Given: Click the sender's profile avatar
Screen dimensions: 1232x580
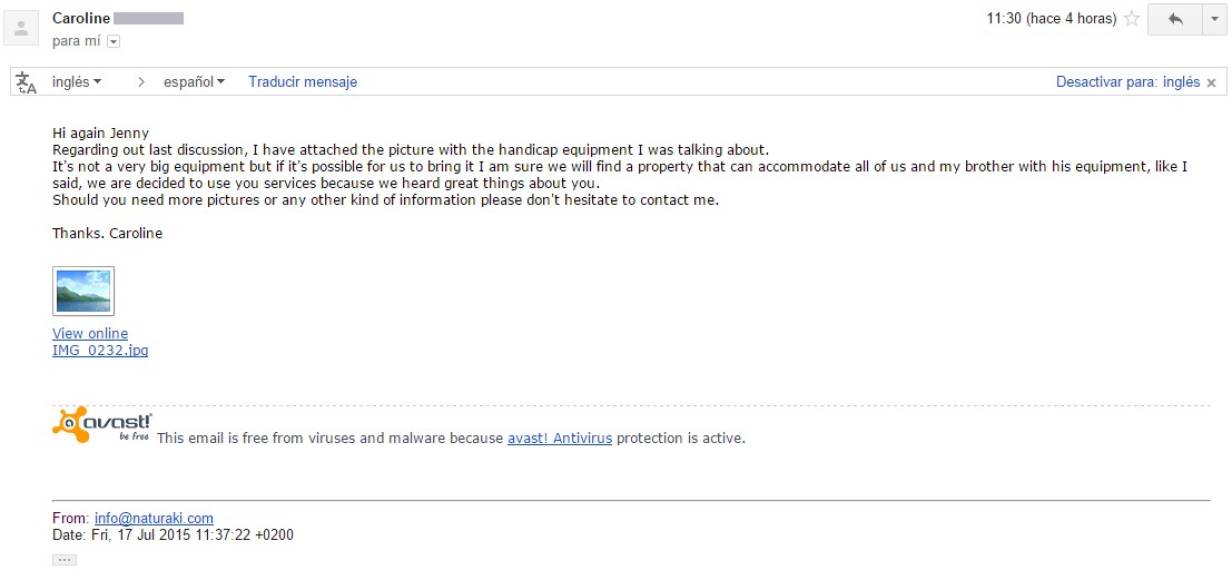Looking at the screenshot, I should point(22,28).
